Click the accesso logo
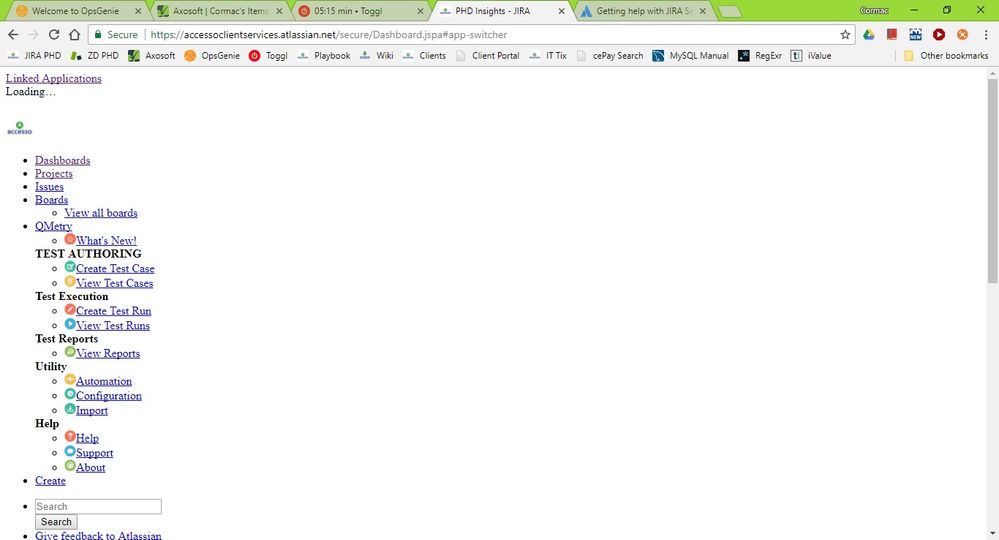The image size is (999, 540). (x=19, y=128)
